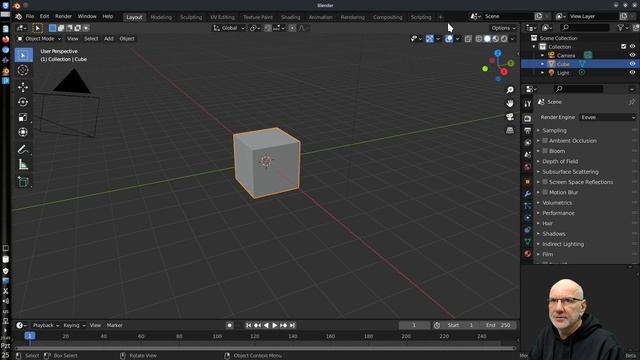The height and width of the screenshot is (360, 640).
Task: Select the Move tool
Action: pos(23,87)
